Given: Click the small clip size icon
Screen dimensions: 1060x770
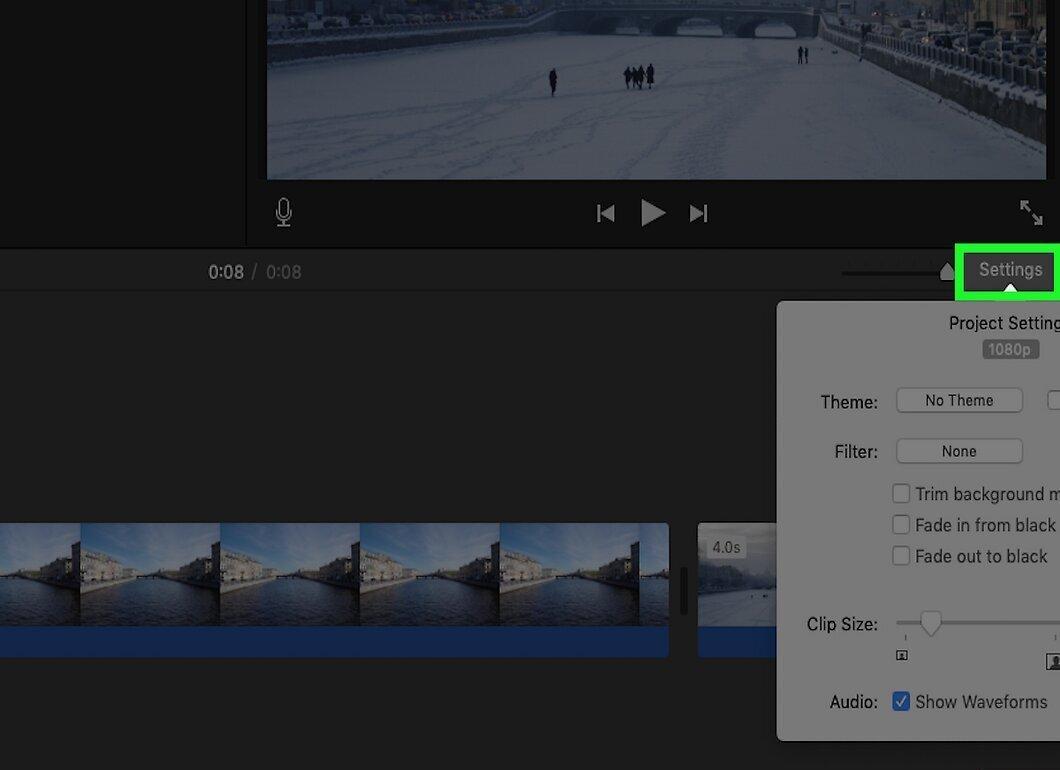Looking at the screenshot, I should (x=902, y=655).
